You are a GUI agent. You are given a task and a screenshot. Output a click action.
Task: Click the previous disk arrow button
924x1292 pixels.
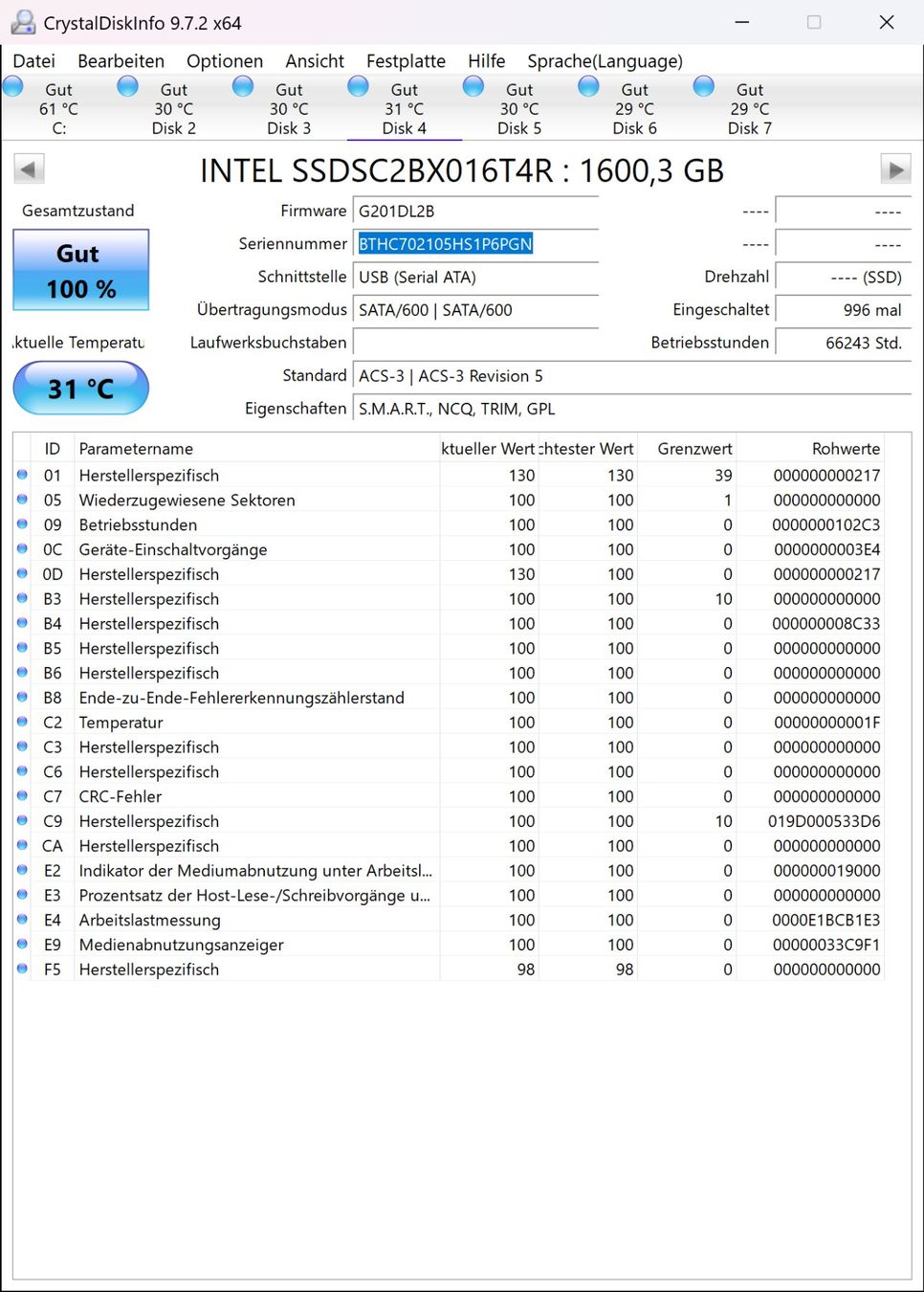coord(29,169)
